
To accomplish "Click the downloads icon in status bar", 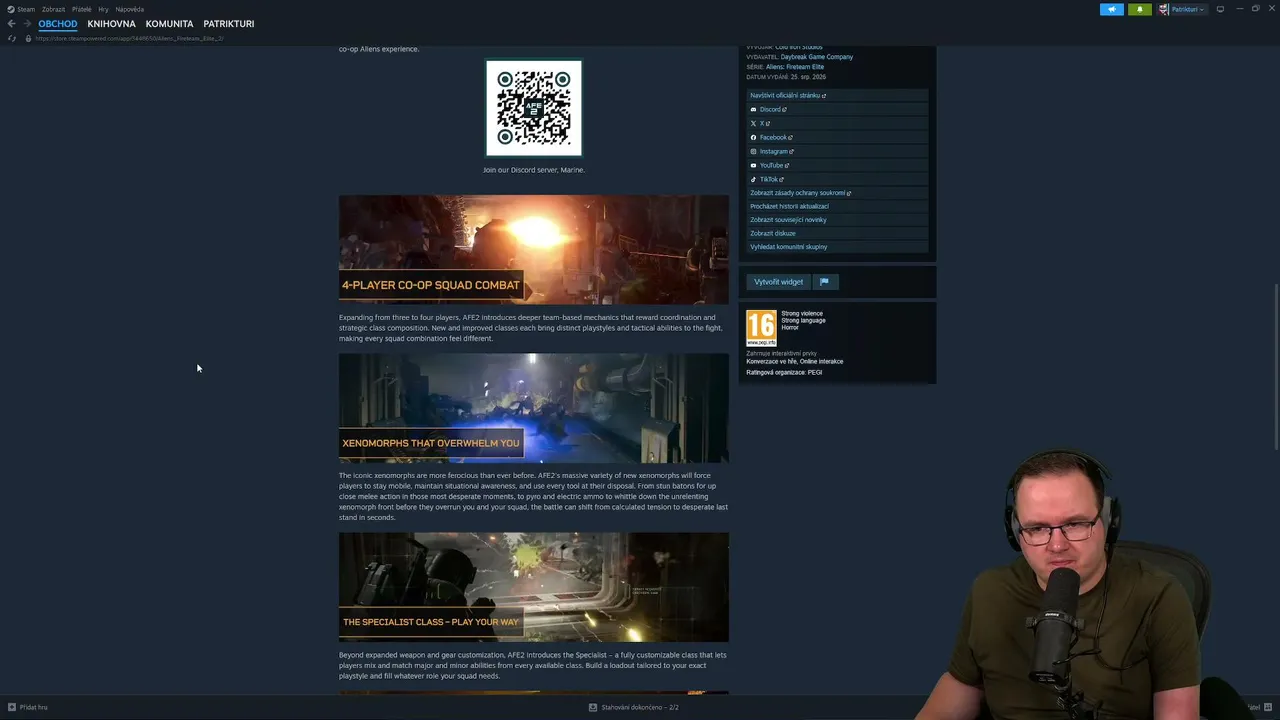I will [593, 707].
